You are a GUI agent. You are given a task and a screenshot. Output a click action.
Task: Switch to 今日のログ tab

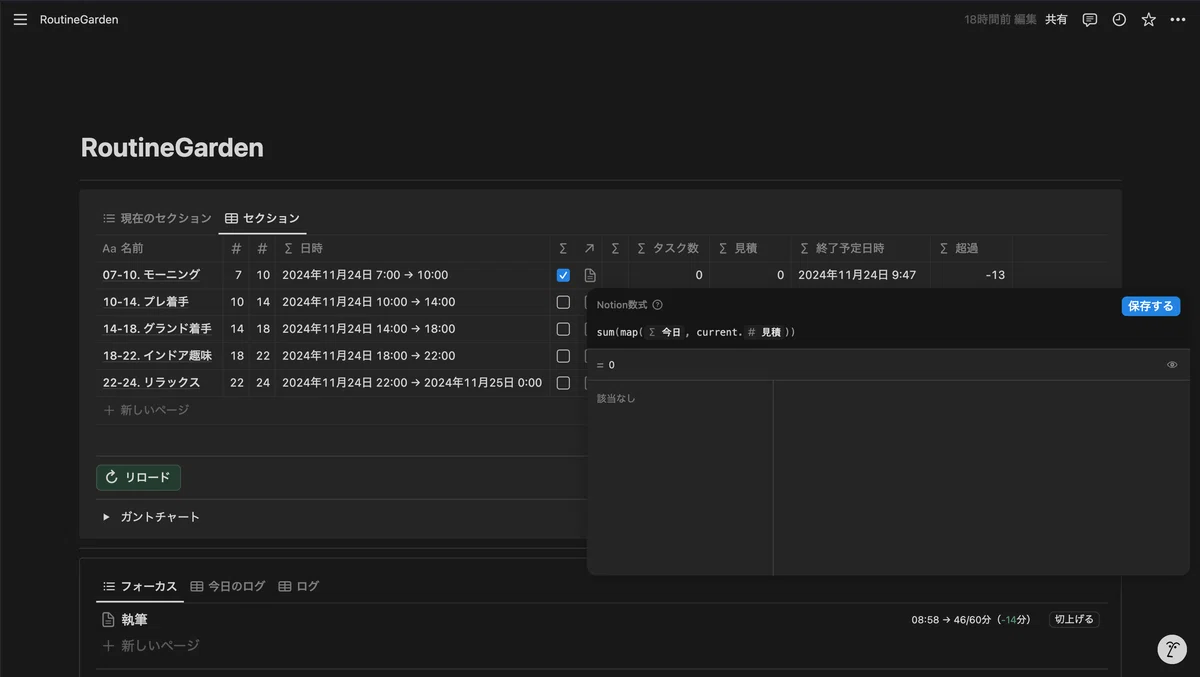[228, 586]
